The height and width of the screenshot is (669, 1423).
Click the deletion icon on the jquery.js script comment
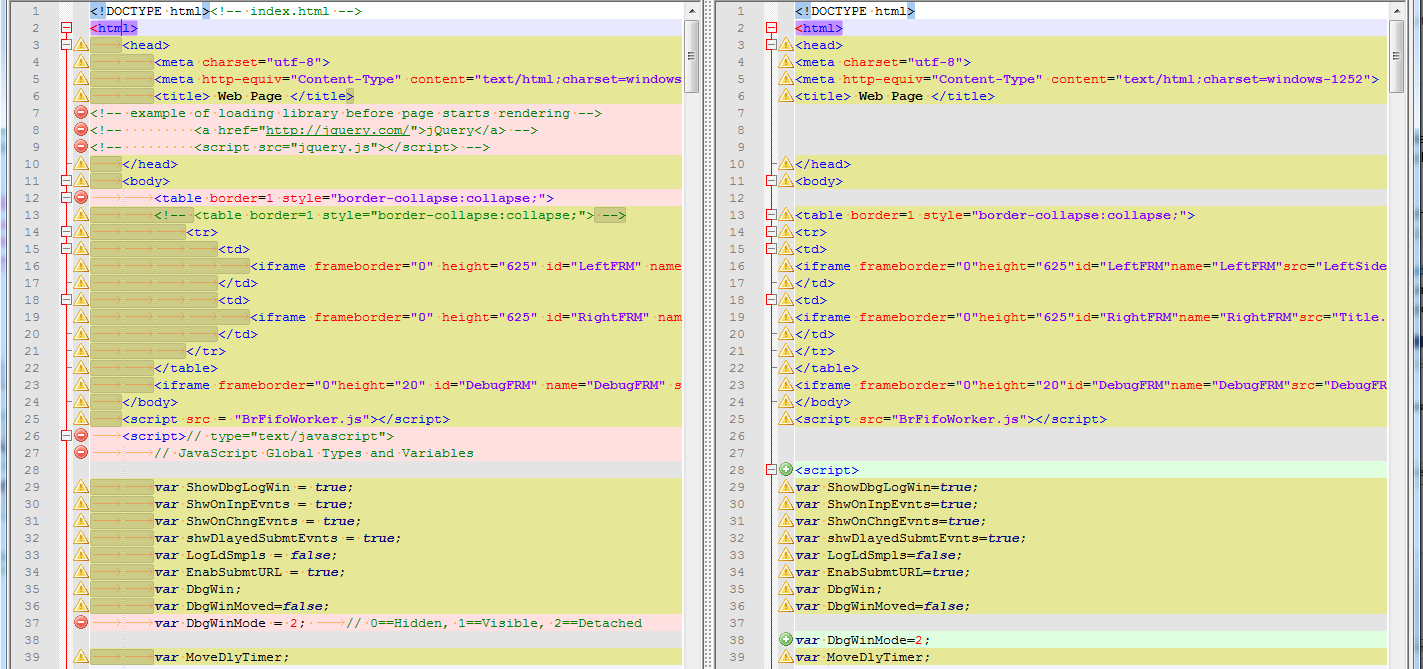pos(82,146)
